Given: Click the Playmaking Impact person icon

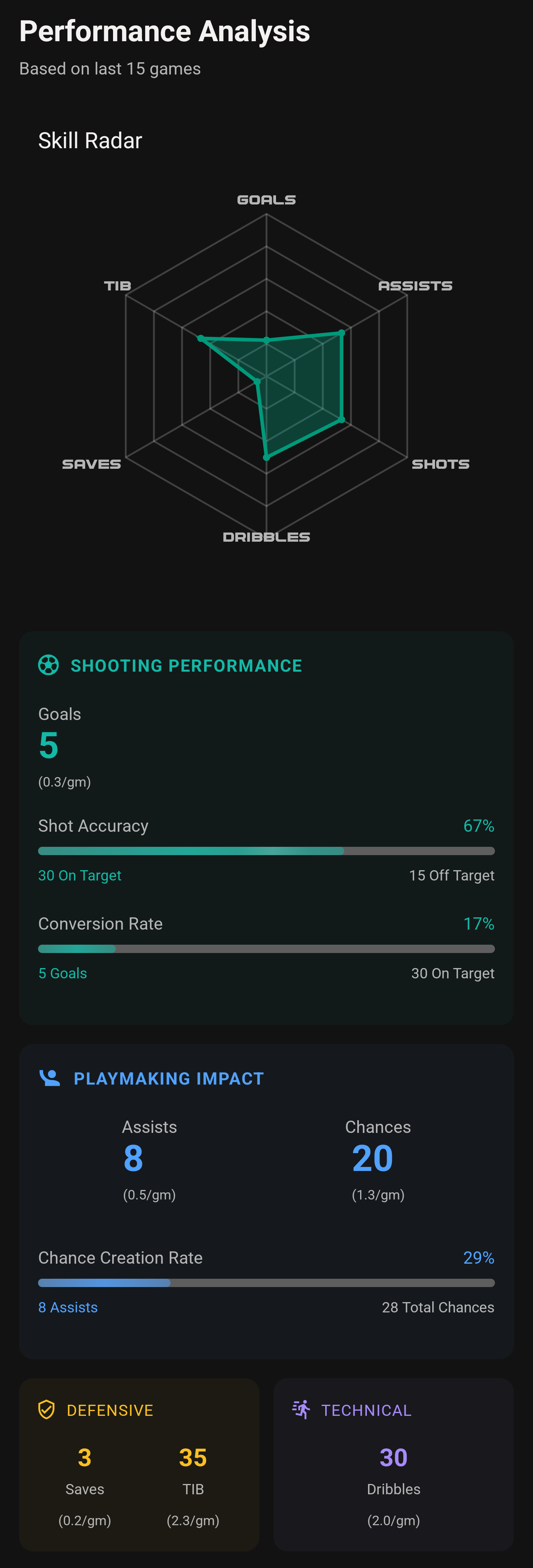Looking at the screenshot, I should 49,1078.
